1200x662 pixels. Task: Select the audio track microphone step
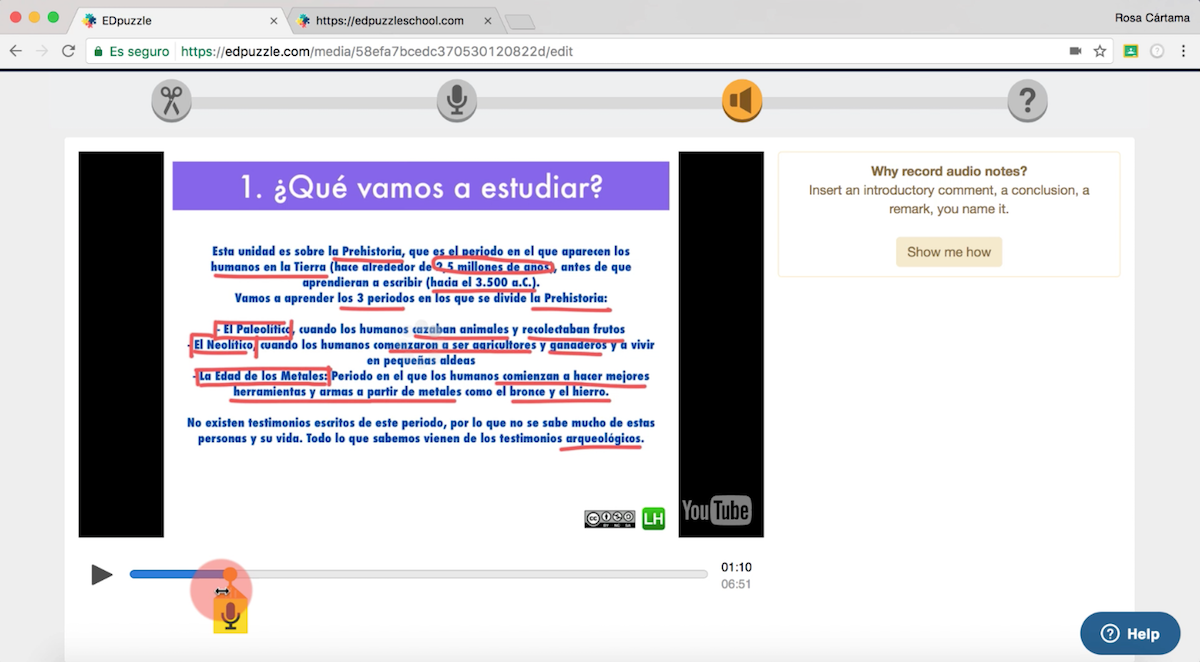(457, 101)
